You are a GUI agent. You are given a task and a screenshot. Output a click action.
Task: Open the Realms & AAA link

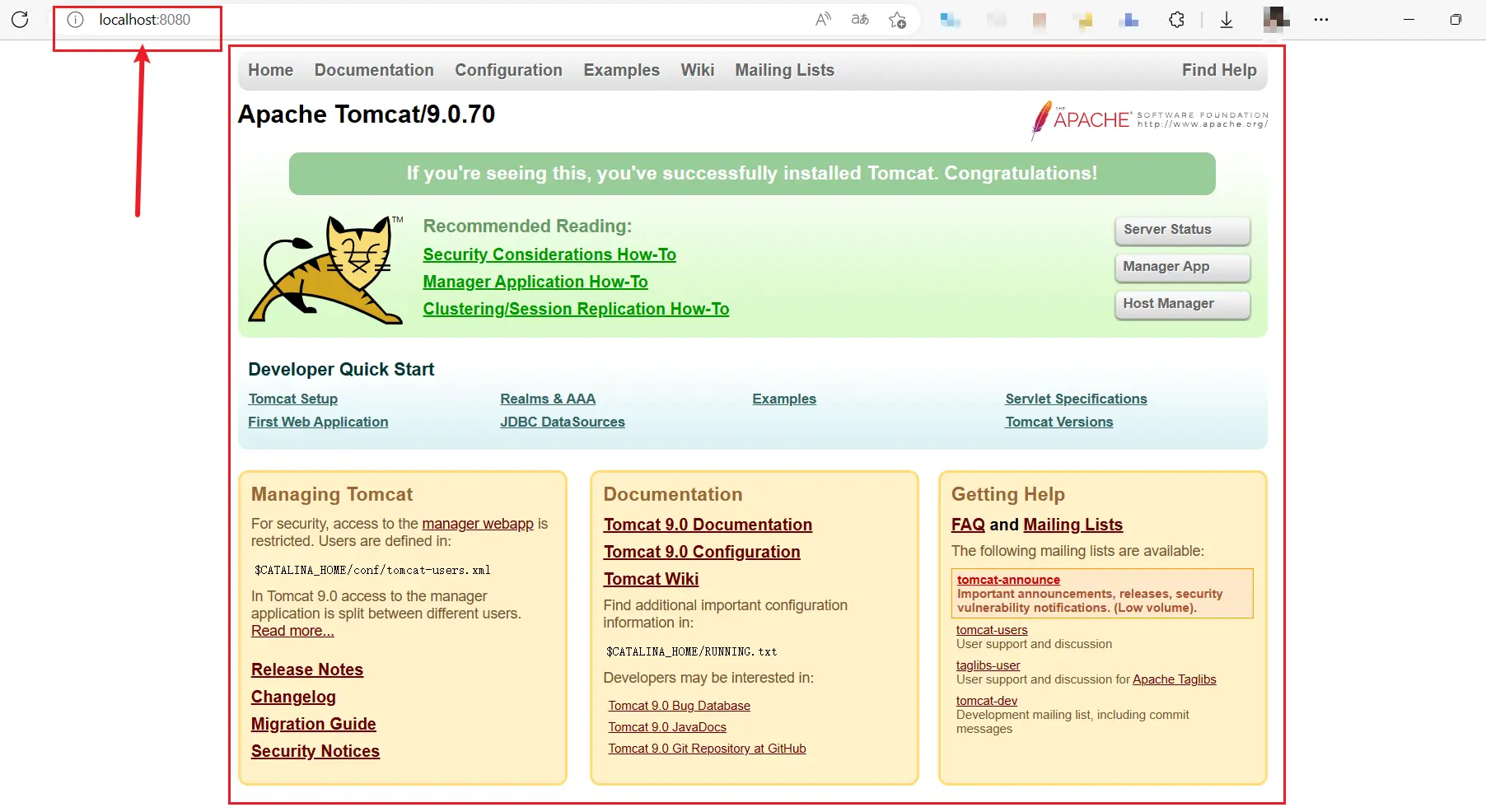click(x=548, y=399)
